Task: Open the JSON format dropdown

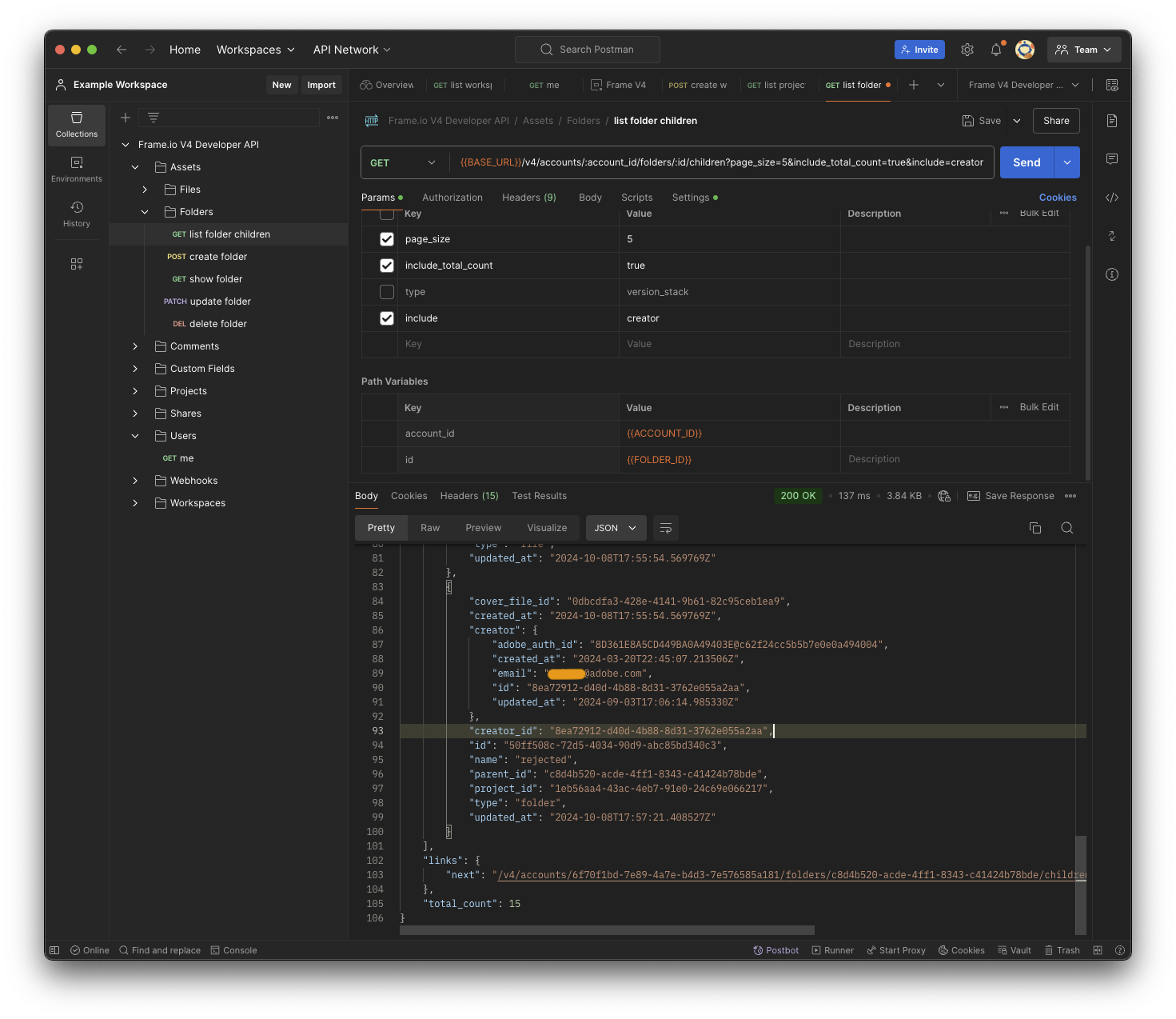Action: 615,528
